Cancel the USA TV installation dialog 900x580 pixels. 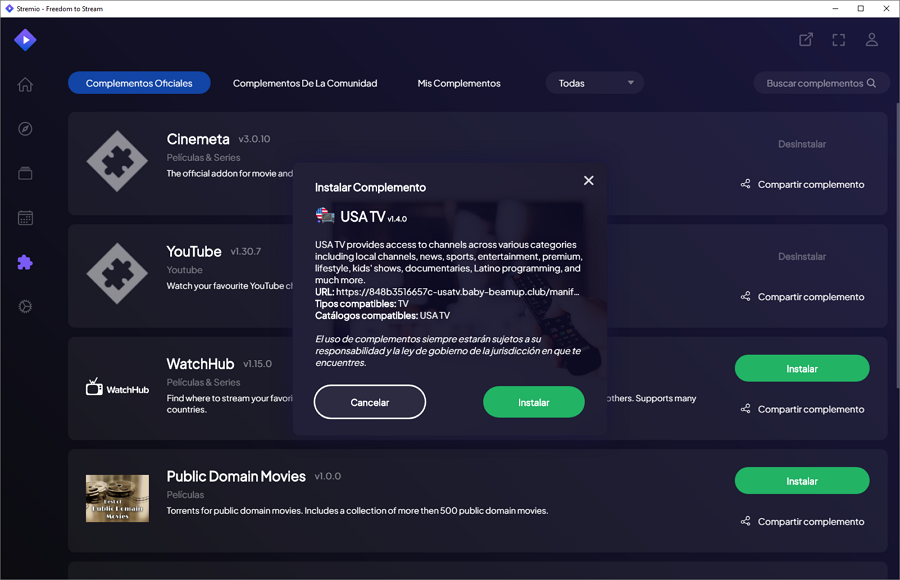coord(370,402)
